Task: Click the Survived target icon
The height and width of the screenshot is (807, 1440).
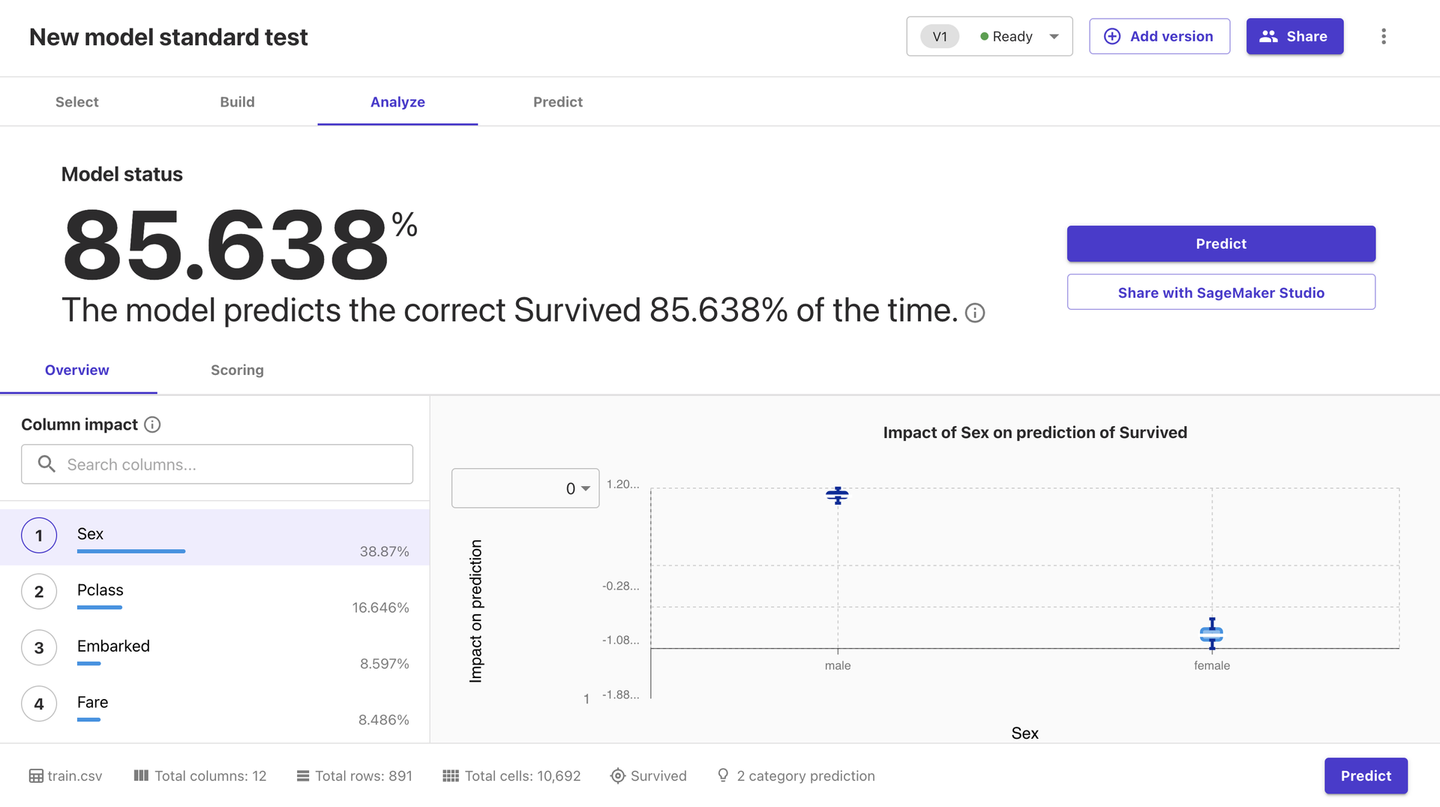Action: click(618, 776)
